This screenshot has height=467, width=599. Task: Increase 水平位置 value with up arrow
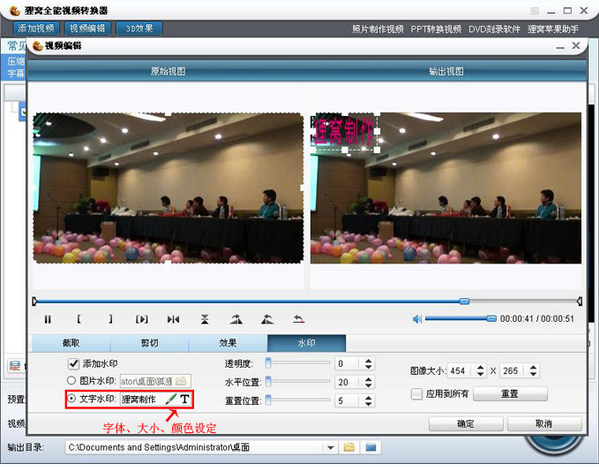[x=368, y=379]
